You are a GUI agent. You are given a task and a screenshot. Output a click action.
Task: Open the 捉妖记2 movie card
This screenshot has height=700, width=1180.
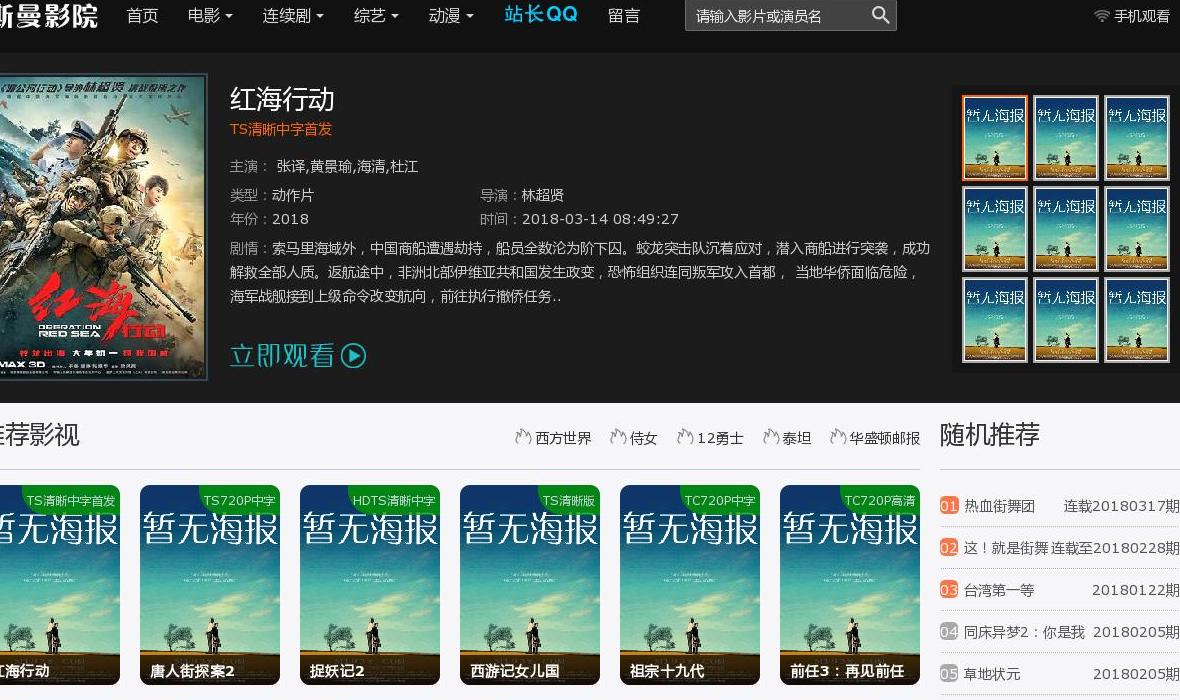pyautogui.click(x=370, y=585)
